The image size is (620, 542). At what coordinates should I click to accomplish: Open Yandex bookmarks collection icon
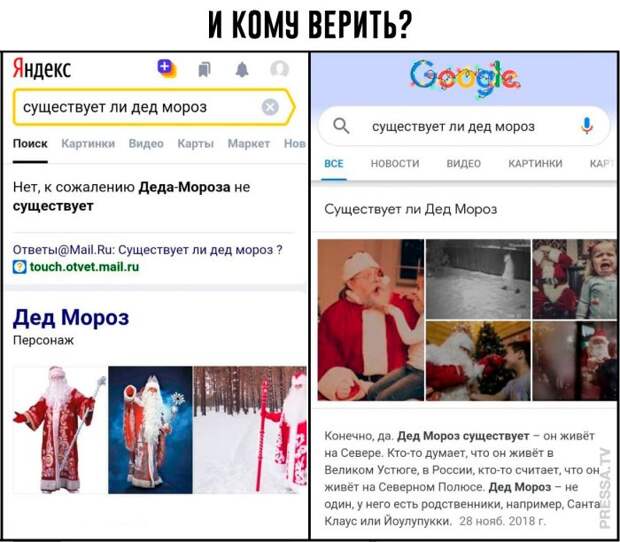coord(204,70)
